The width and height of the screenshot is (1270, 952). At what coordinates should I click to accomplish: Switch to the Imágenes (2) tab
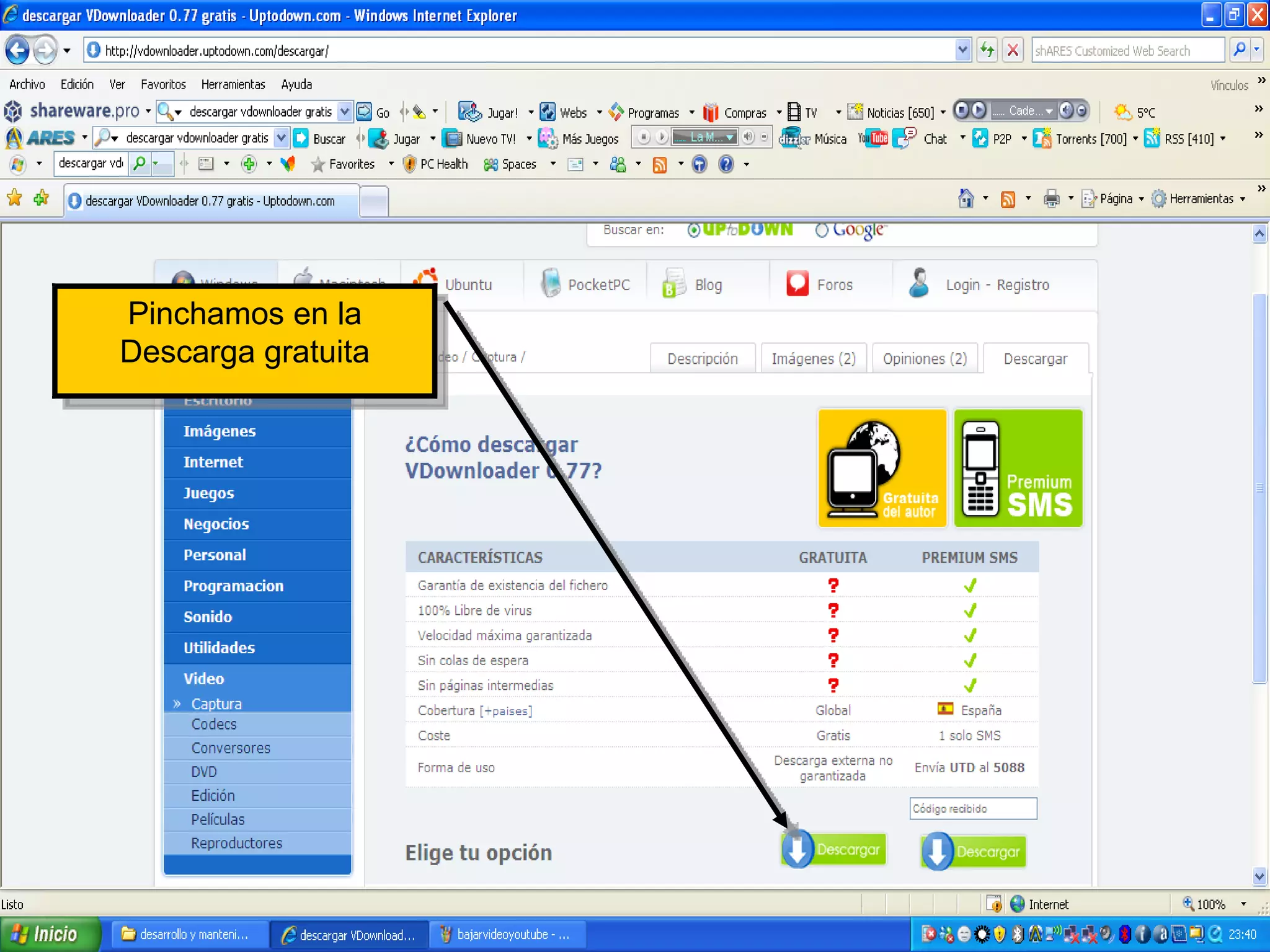(x=814, y=358)
